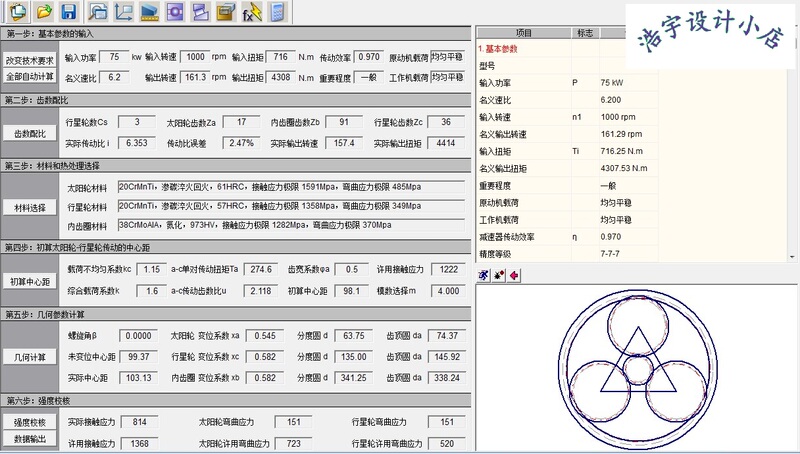Click the 输入转速 field showing 1000

[195, 57]
